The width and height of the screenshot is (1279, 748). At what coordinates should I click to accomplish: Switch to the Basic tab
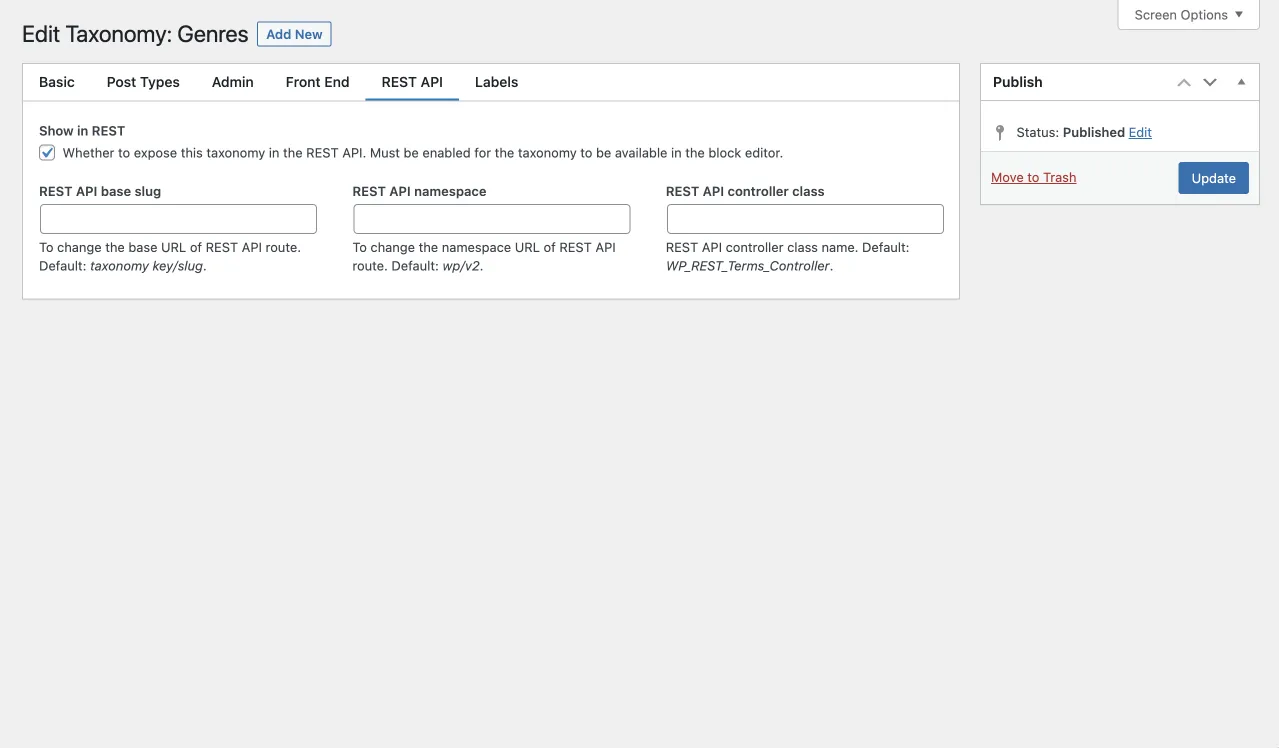click(57, 82)
